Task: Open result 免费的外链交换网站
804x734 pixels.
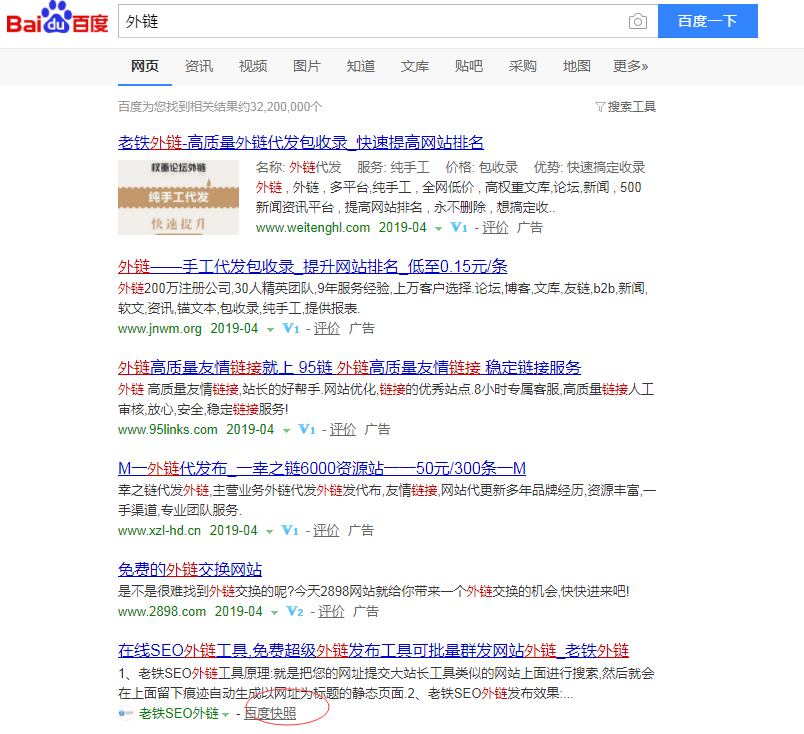Action: click(x=190, y=569)
